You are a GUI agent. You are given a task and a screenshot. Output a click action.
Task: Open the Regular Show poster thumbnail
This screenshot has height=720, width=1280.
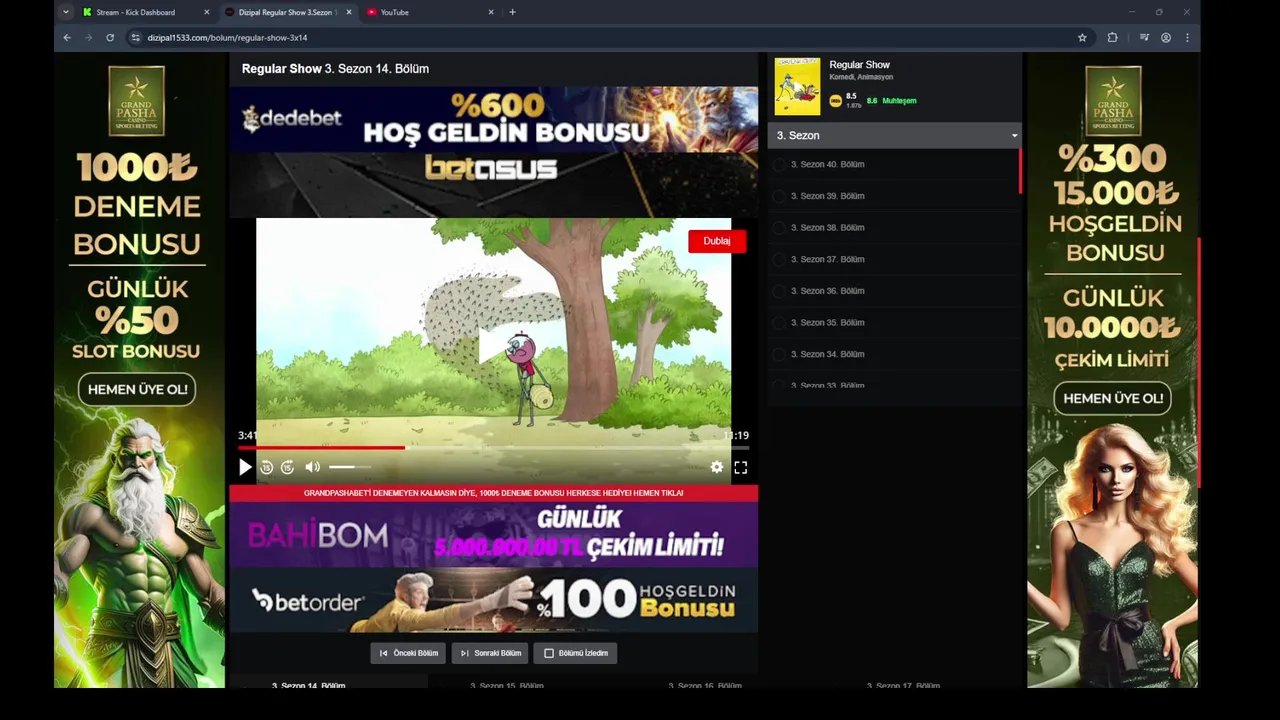pos(797,86)
